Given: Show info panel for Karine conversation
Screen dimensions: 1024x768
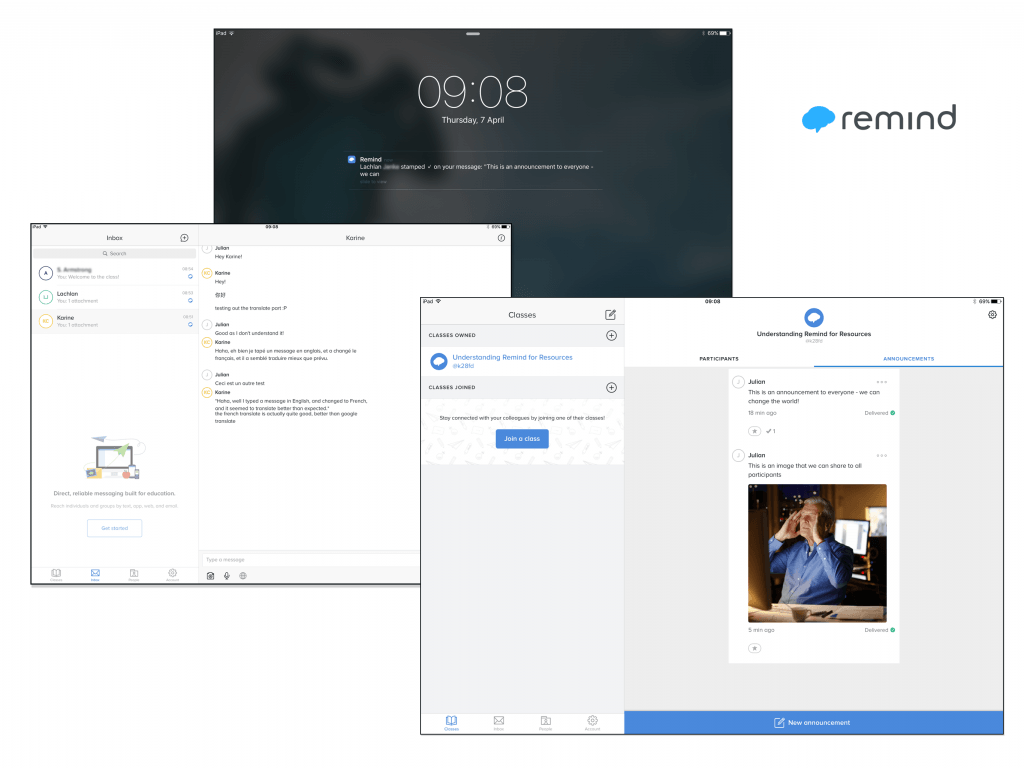Looking at the screenshot, I should pos(500,238).
